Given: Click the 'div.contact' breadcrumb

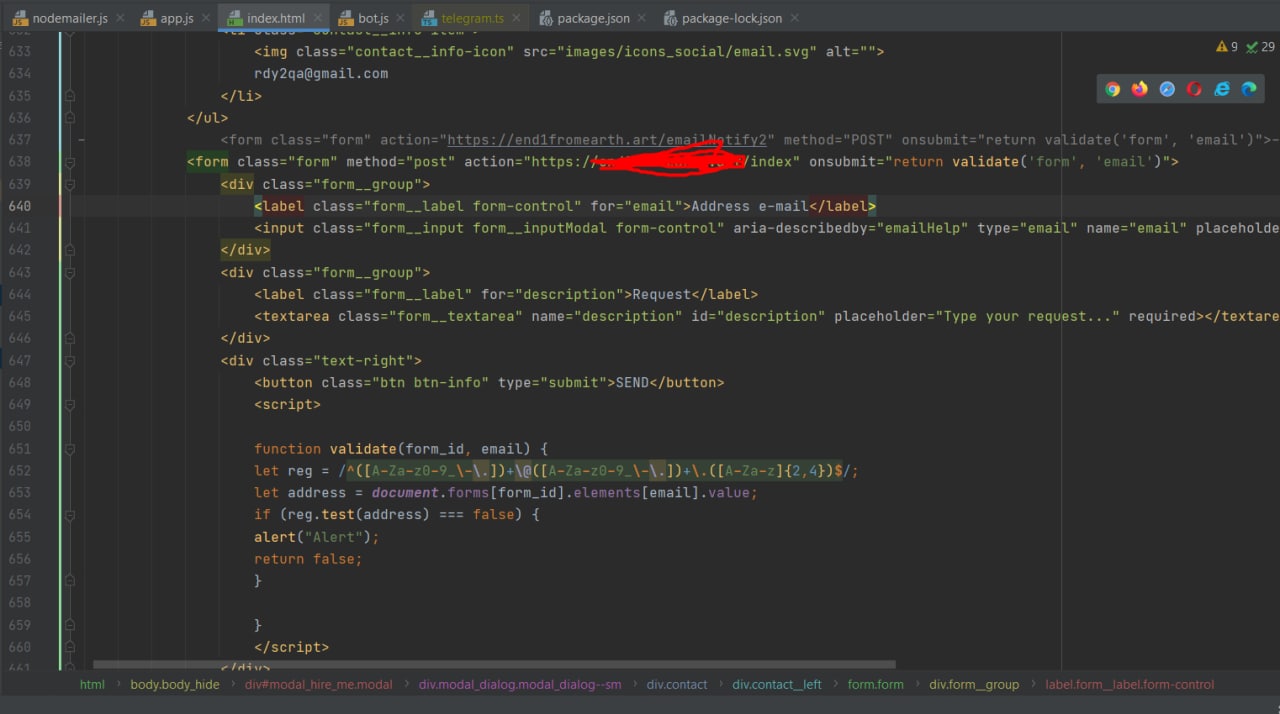Looking at the screenshot, I should (676, 685).
